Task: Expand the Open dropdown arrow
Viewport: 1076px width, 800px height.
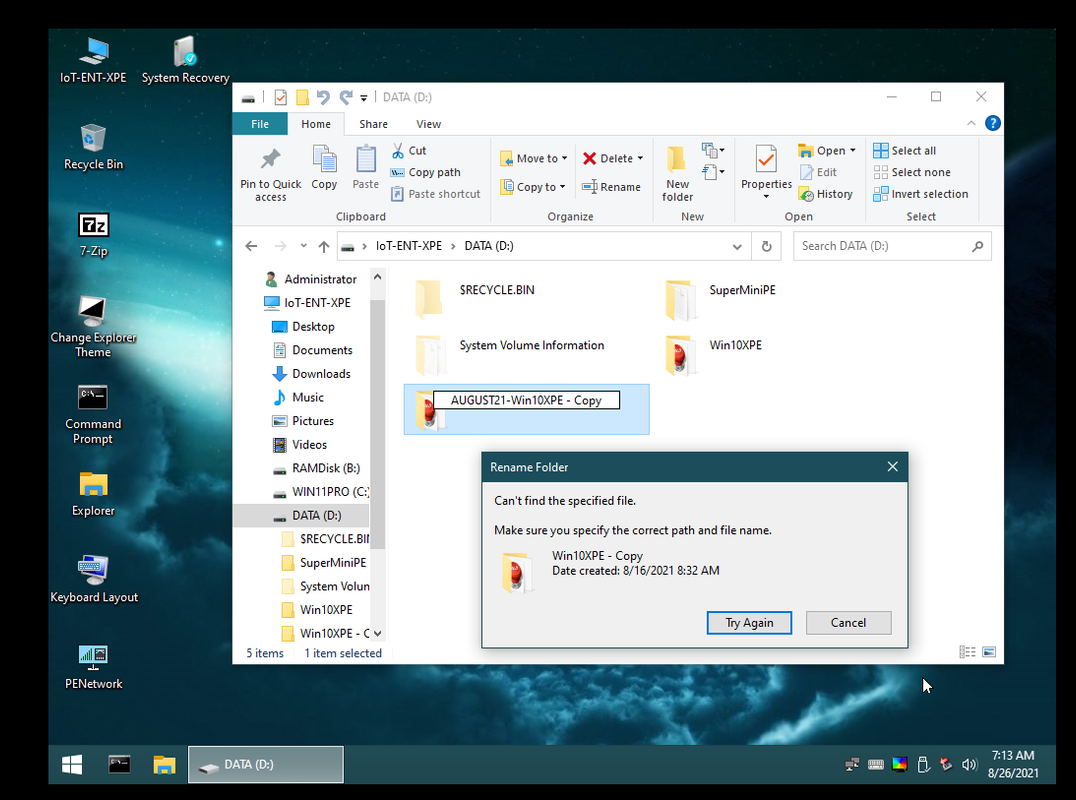Action: click(853, 150)
